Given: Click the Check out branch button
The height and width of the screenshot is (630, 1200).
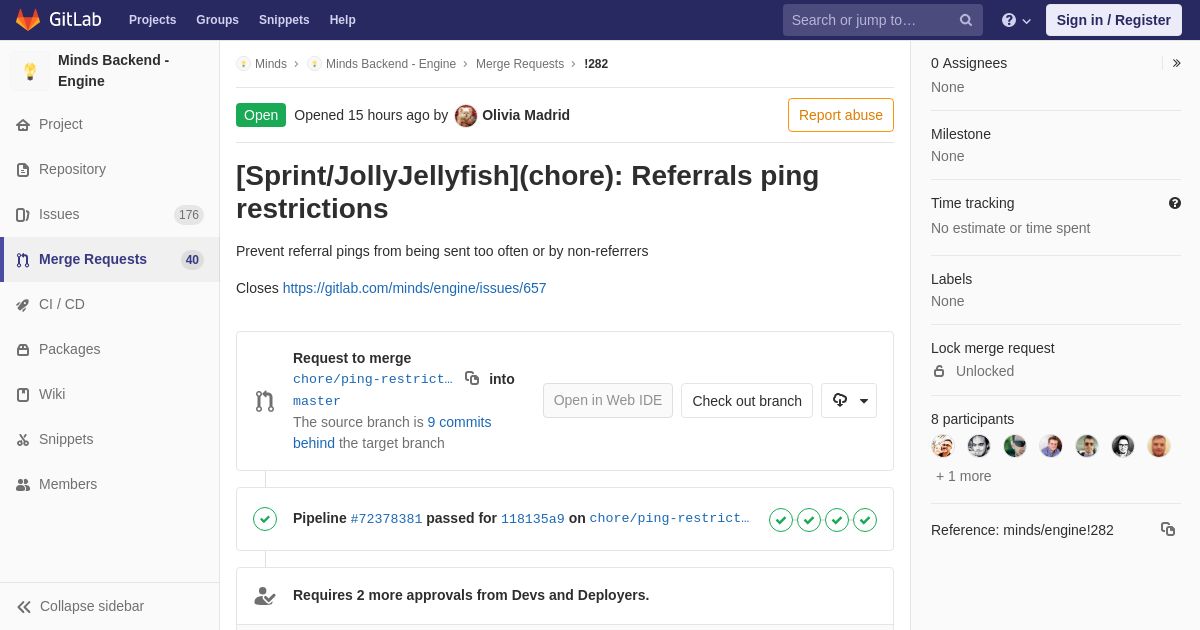Looking at the screenshot, I should coord(747,400).
